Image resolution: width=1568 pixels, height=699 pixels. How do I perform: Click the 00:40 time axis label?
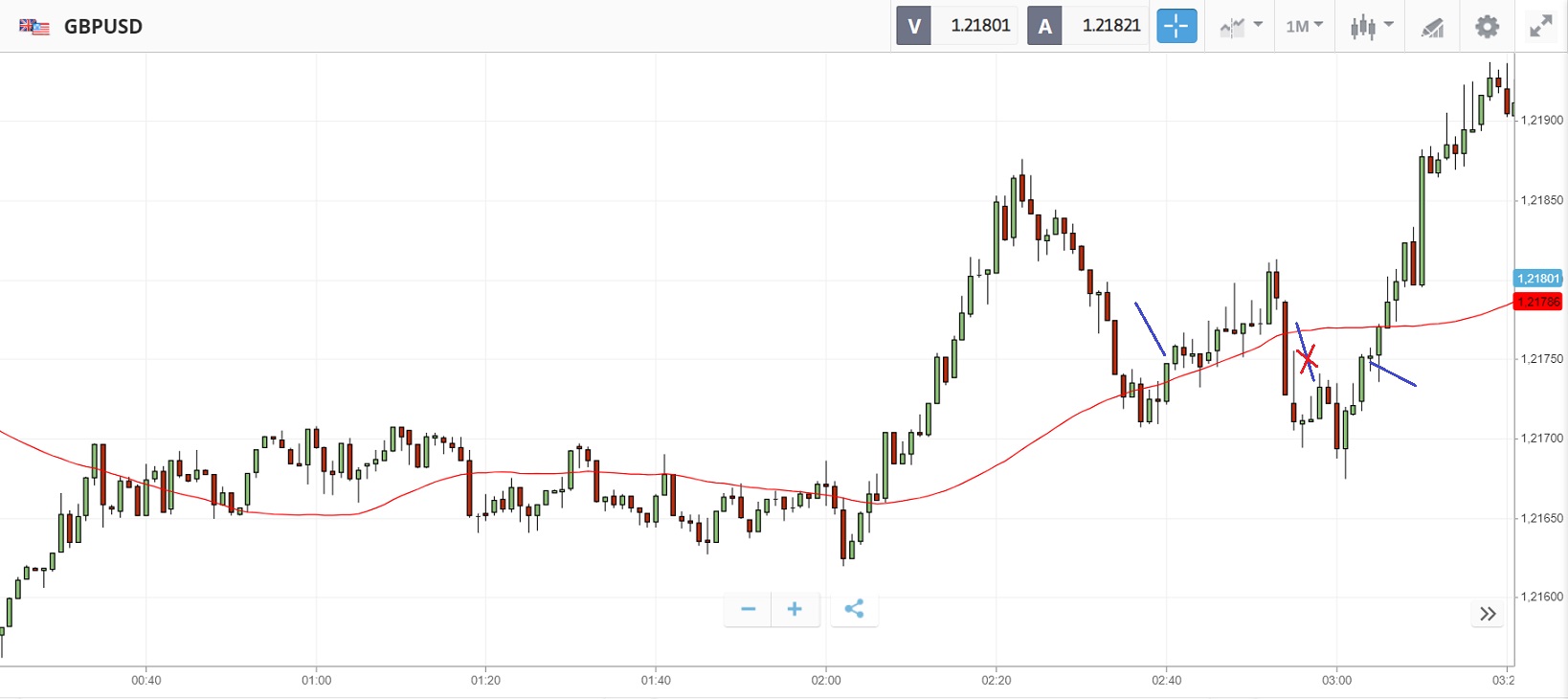pos(146,681)
